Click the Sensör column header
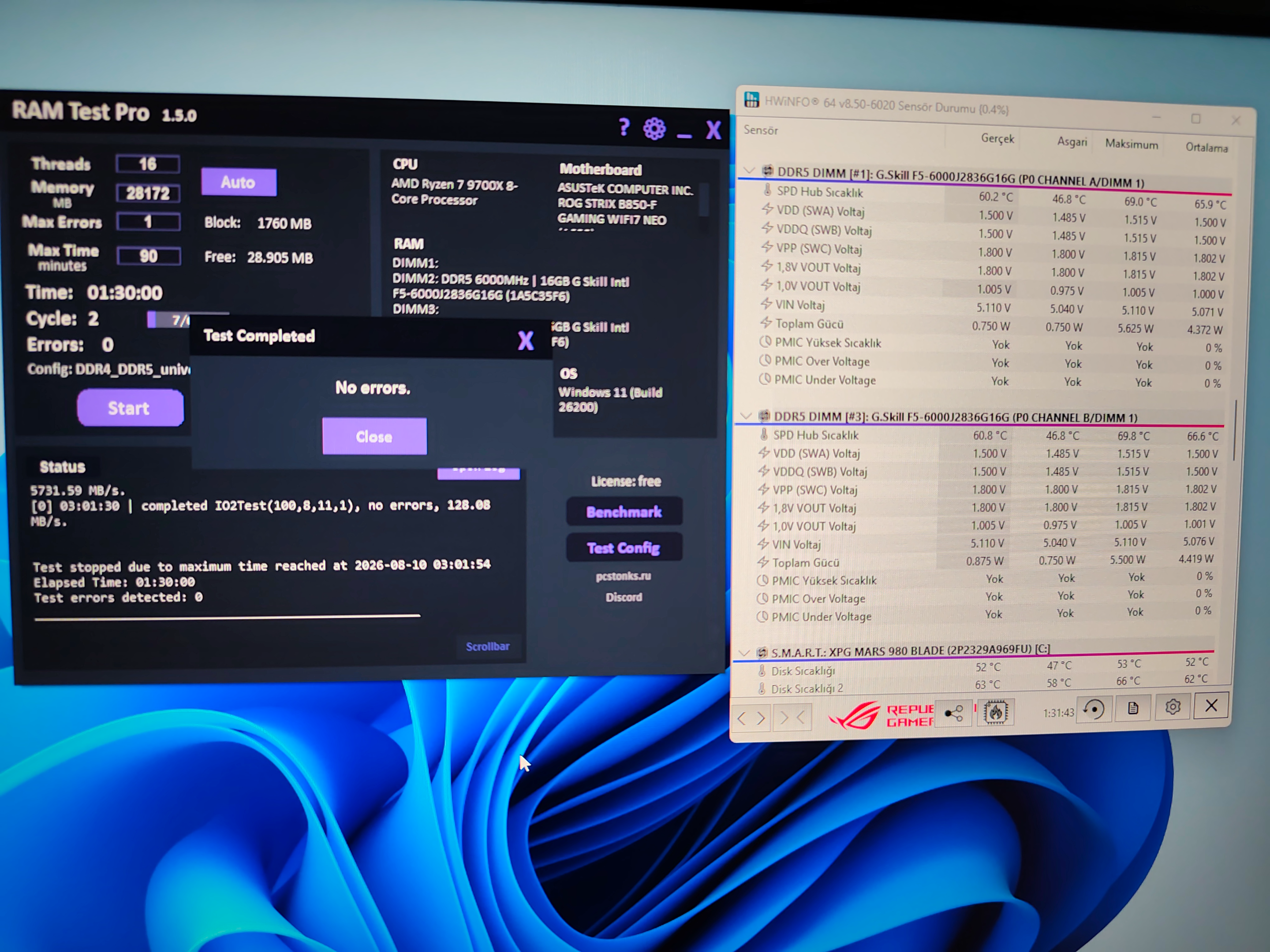 pos(761,130)
